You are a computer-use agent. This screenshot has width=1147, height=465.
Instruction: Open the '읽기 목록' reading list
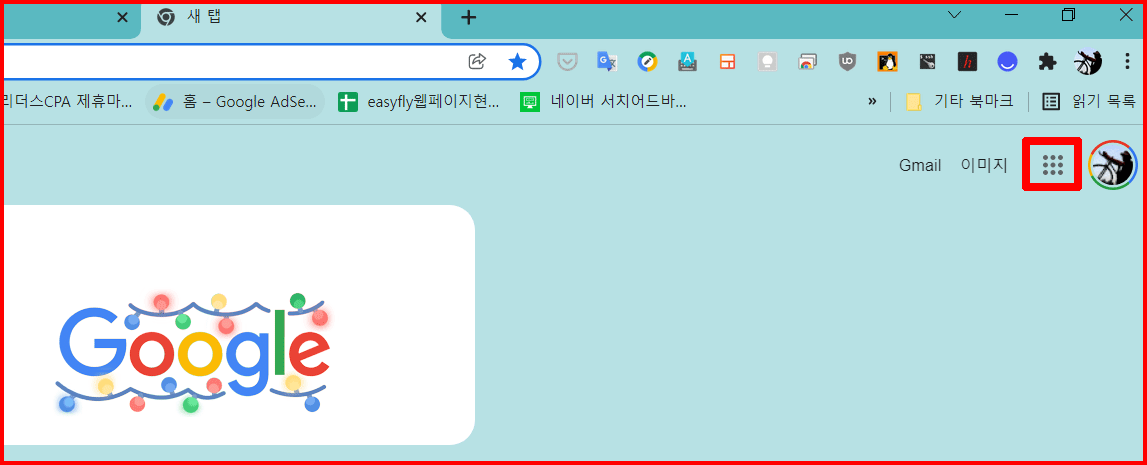pyautogui.click(x=1089, y=102)
